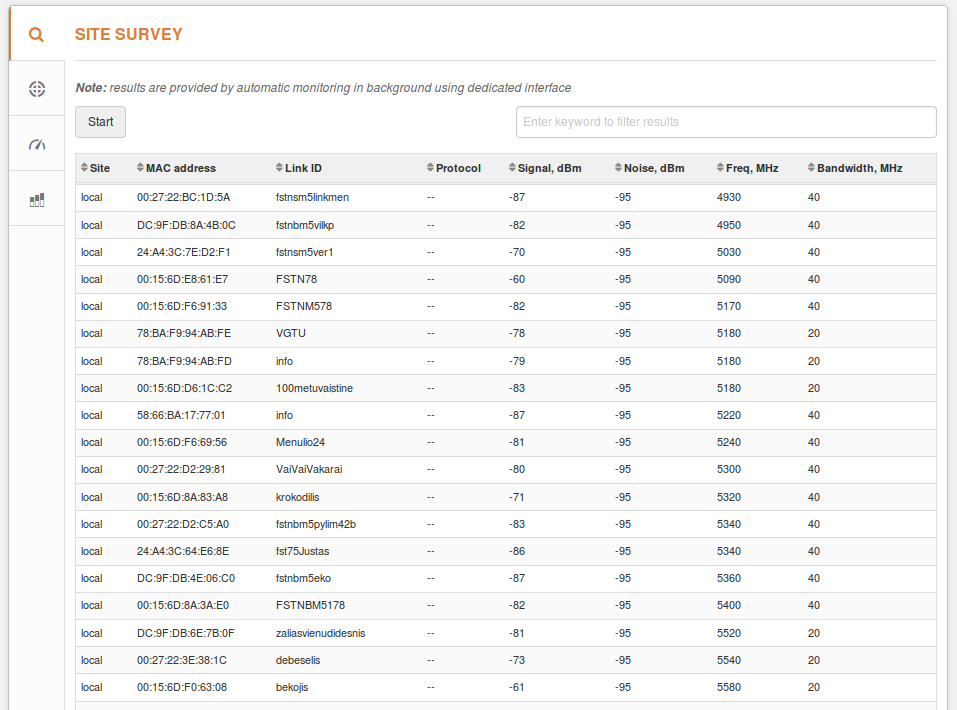Select MAC address 00:15:6D:E8:61:E7
957x710 pixels.
pyautogui.click(x=182, y=279)
